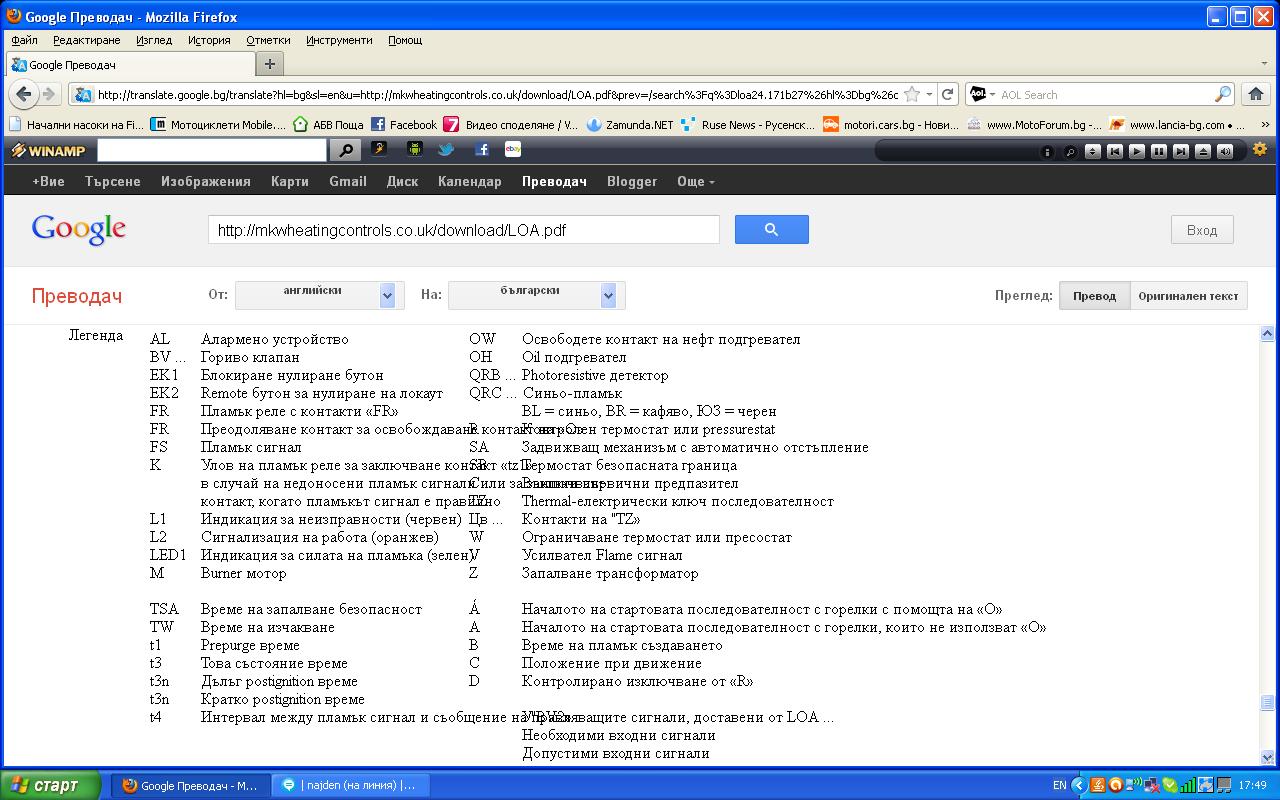Pause playback in the Winamp toolbar

(x=1159, y=151)
